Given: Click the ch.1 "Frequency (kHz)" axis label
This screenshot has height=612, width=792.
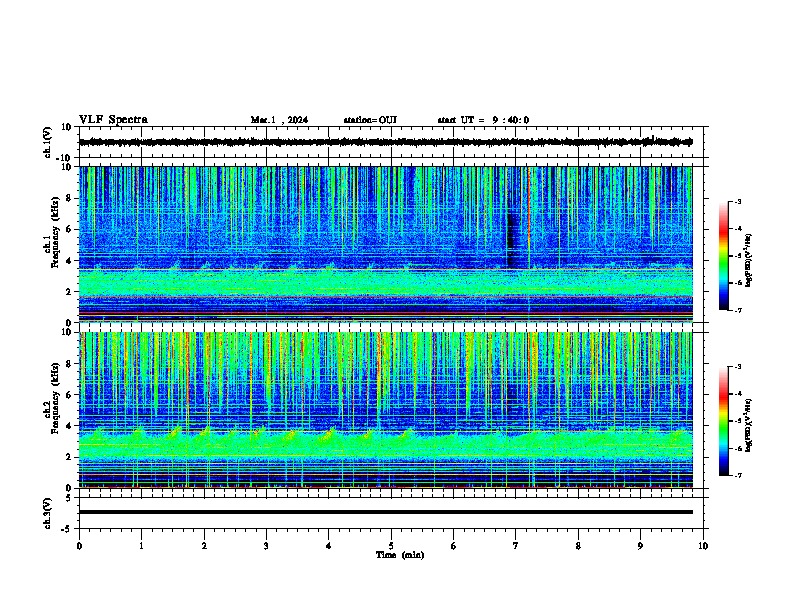Looking at the screenshot, I should point(56,232).
